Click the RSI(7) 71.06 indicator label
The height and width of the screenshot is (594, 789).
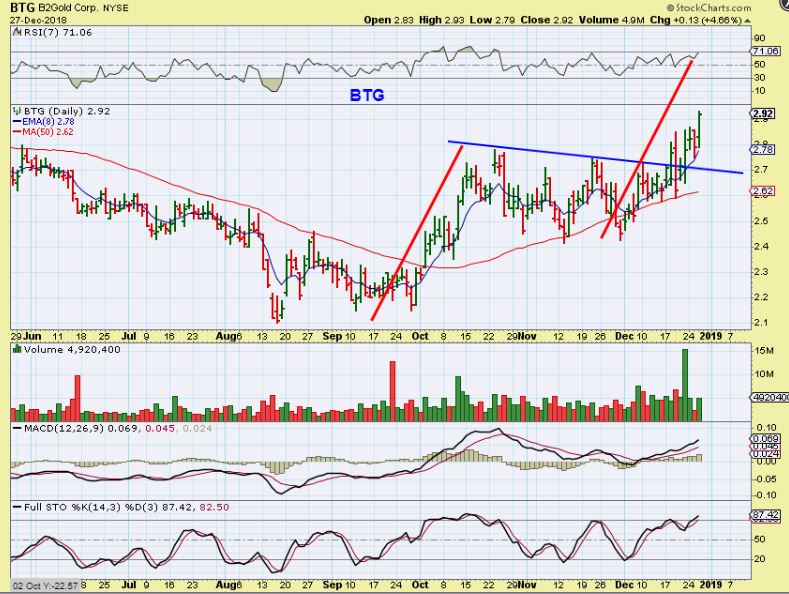coord(58,32)
